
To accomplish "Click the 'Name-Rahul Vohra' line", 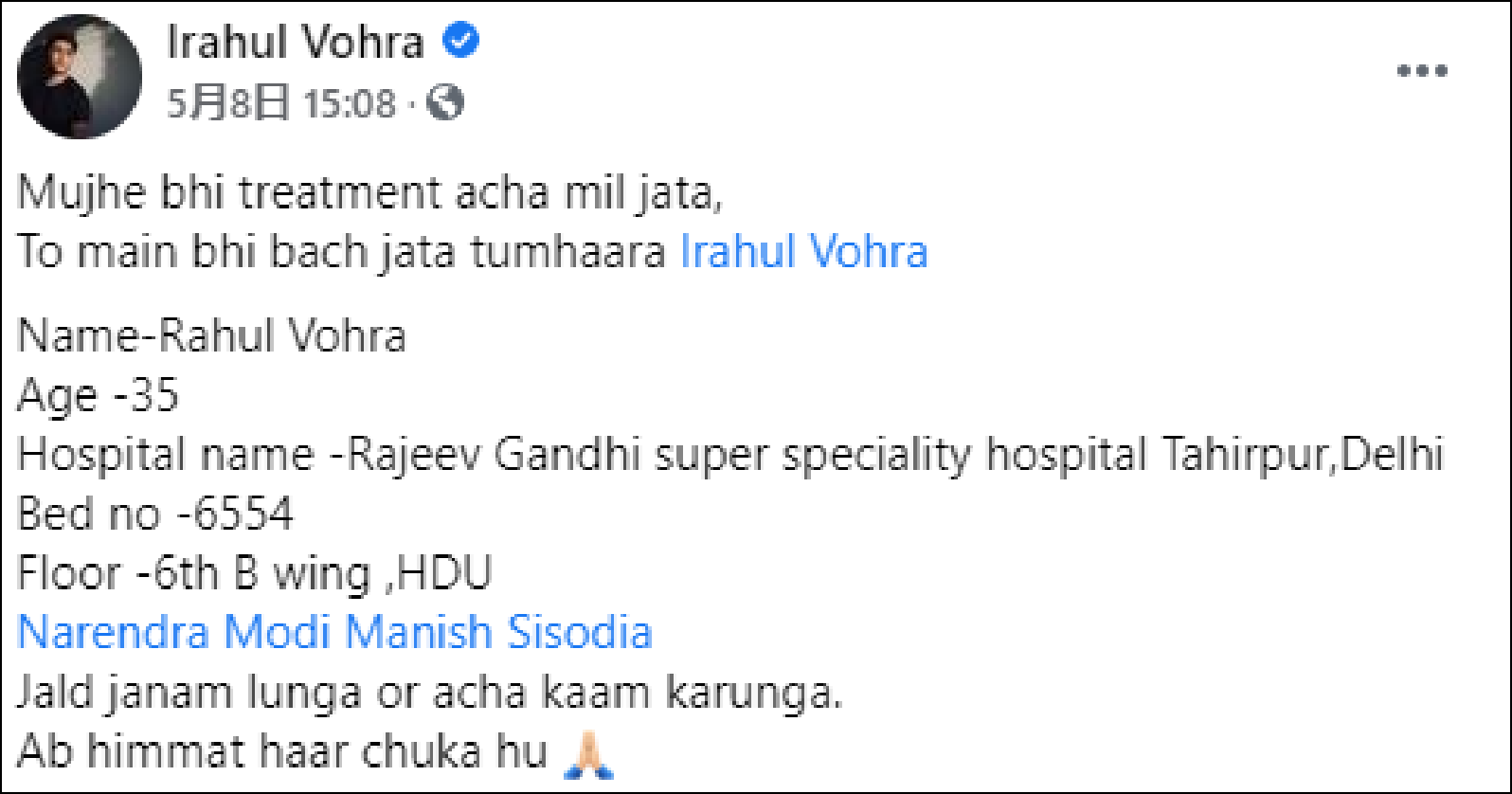I will pyautogui.click(x=211, y=336).
